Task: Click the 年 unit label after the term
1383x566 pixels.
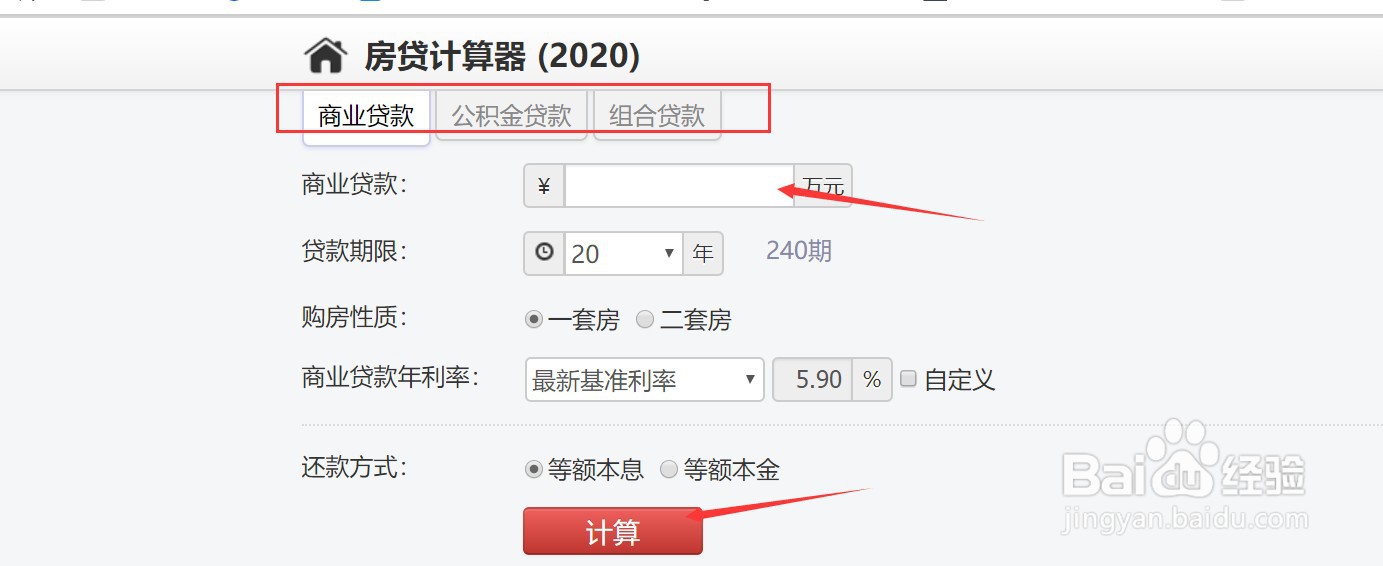Action: (703, 254)
